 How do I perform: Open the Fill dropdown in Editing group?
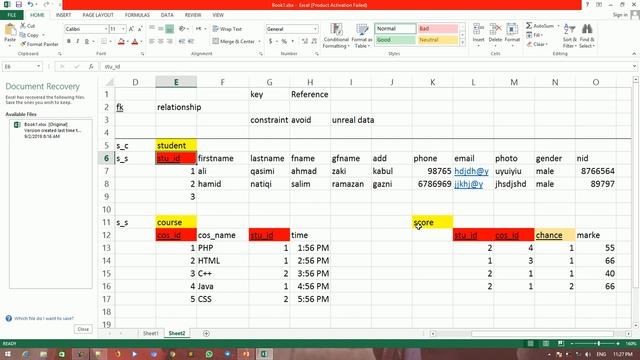coord(535,35)
